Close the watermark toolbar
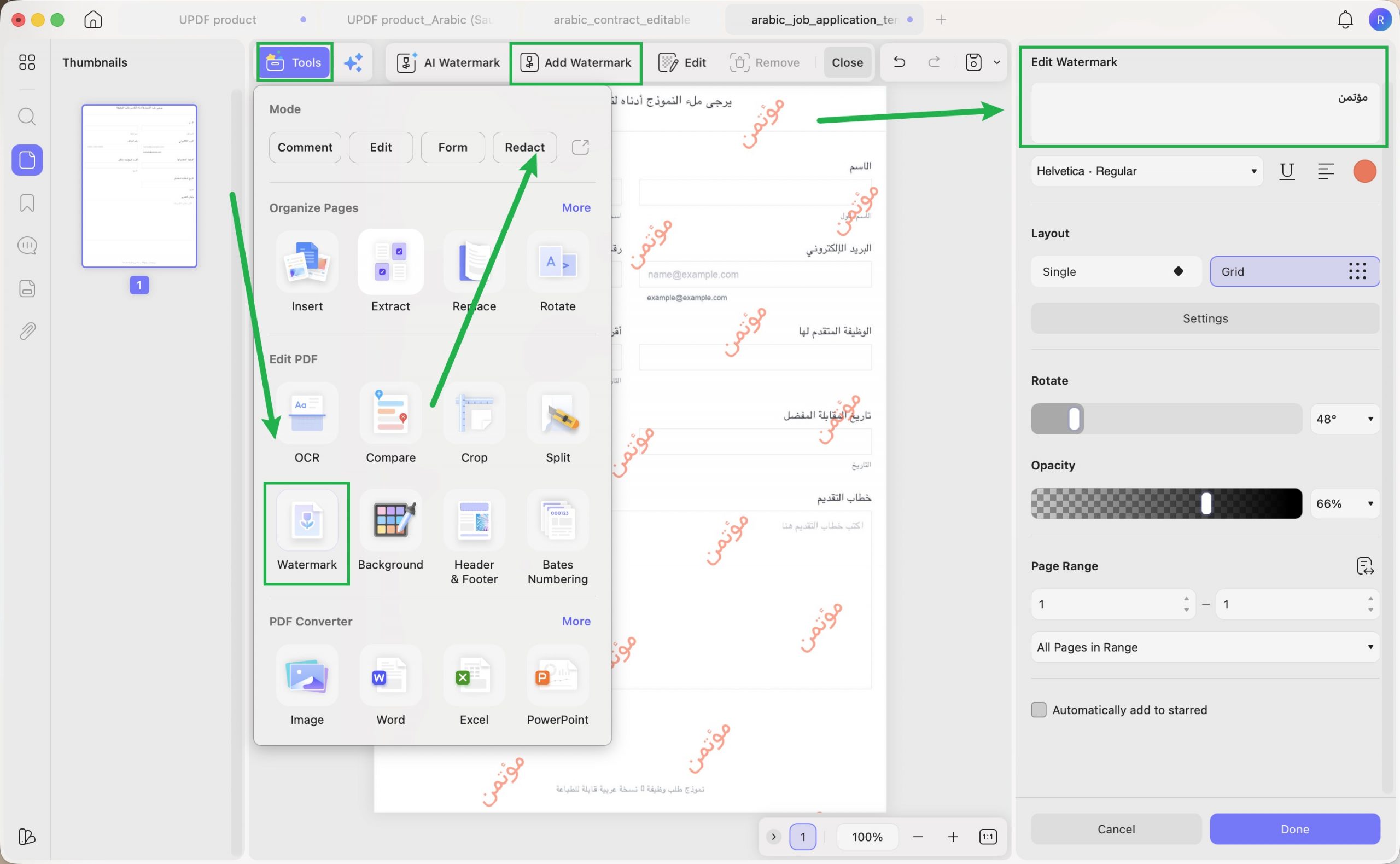The width and height of the screenshot is (1400, 864). pos(847,62)
